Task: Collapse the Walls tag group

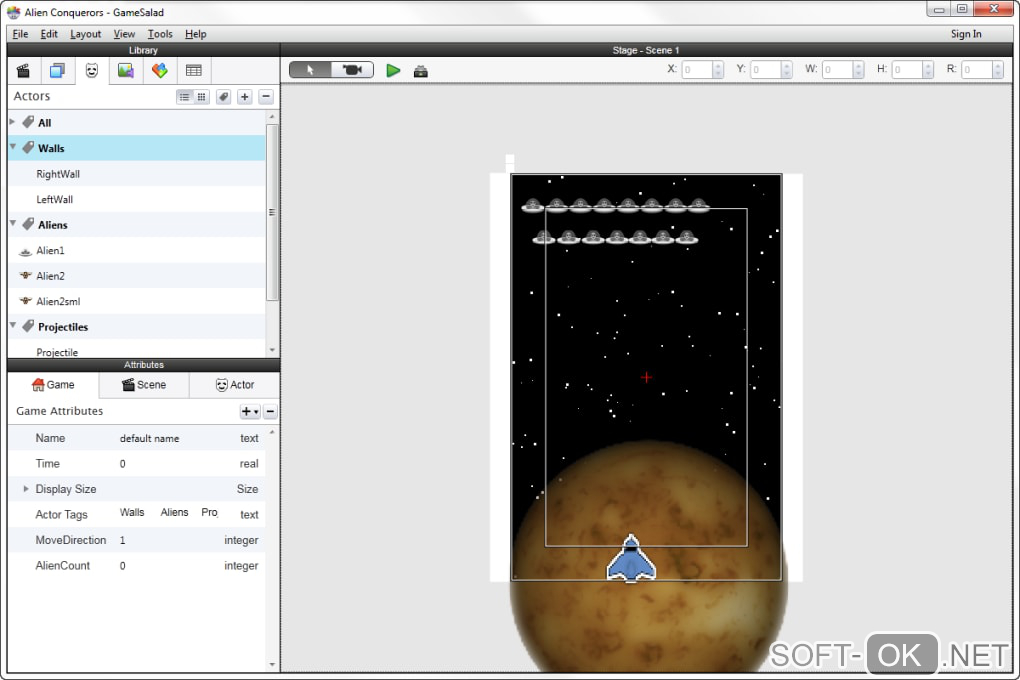Action: click(x=12, y=147)
